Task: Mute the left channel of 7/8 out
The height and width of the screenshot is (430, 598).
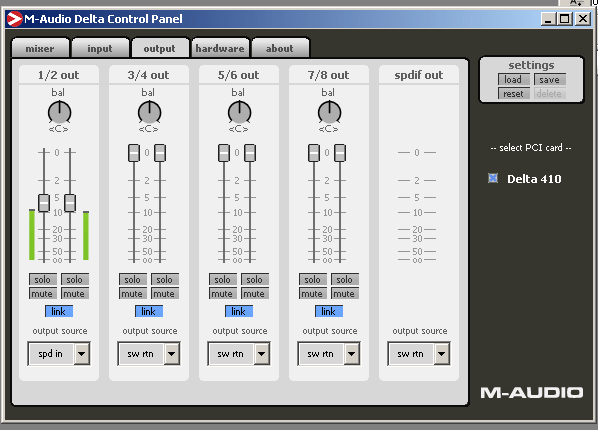Action: tap(313, 294)
